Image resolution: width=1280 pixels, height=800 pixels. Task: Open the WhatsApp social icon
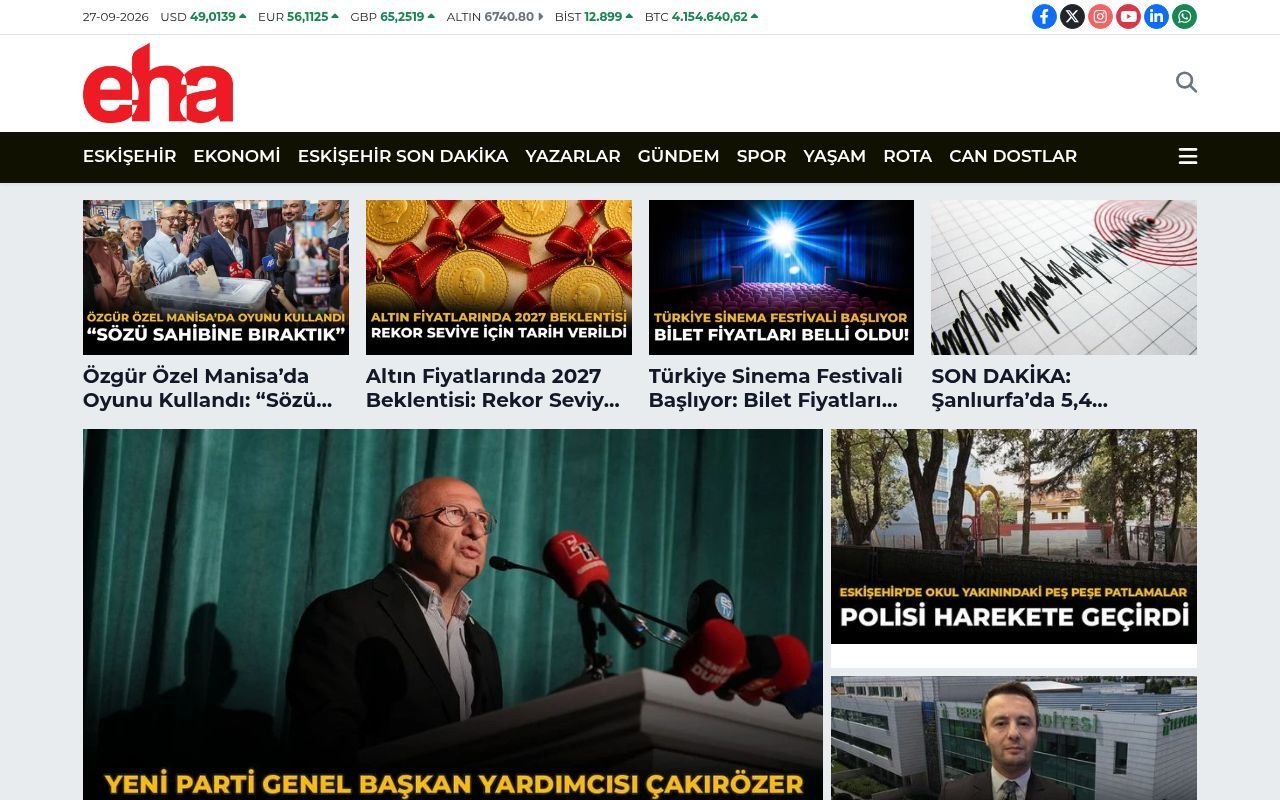(1184, 16)
